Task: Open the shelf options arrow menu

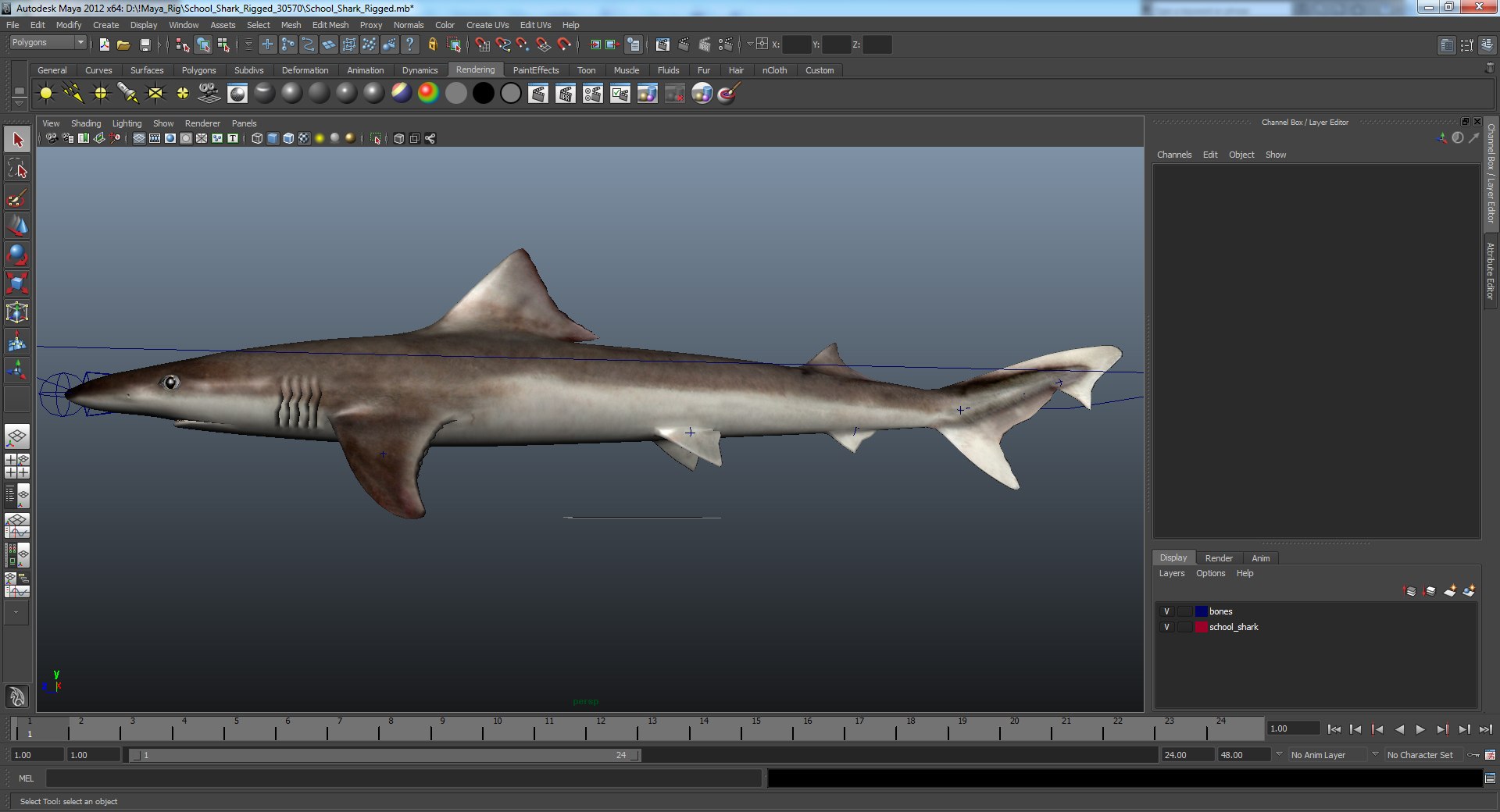Action: 20,104
